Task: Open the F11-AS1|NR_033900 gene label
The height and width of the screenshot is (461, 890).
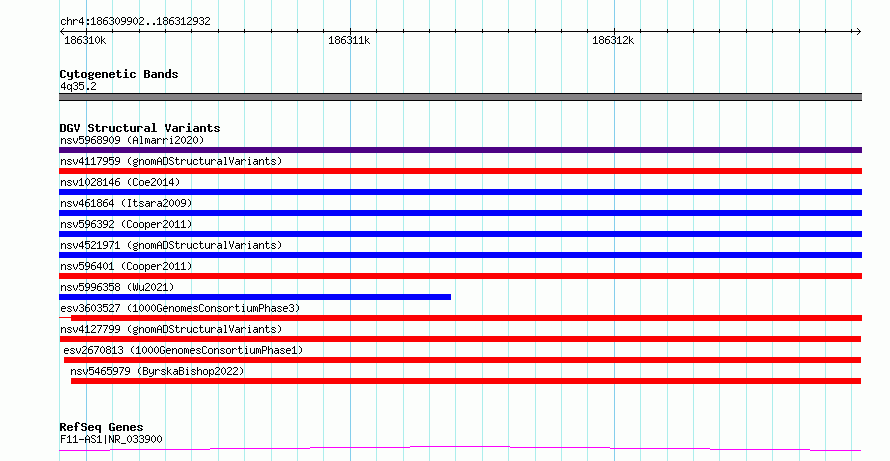Action: [111, 439]
